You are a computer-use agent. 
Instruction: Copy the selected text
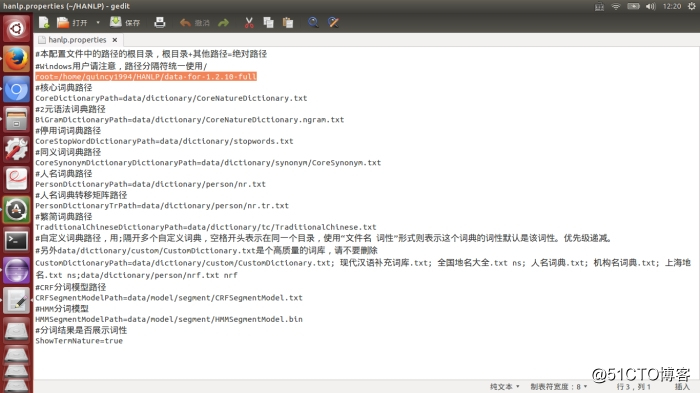[268, 22]
